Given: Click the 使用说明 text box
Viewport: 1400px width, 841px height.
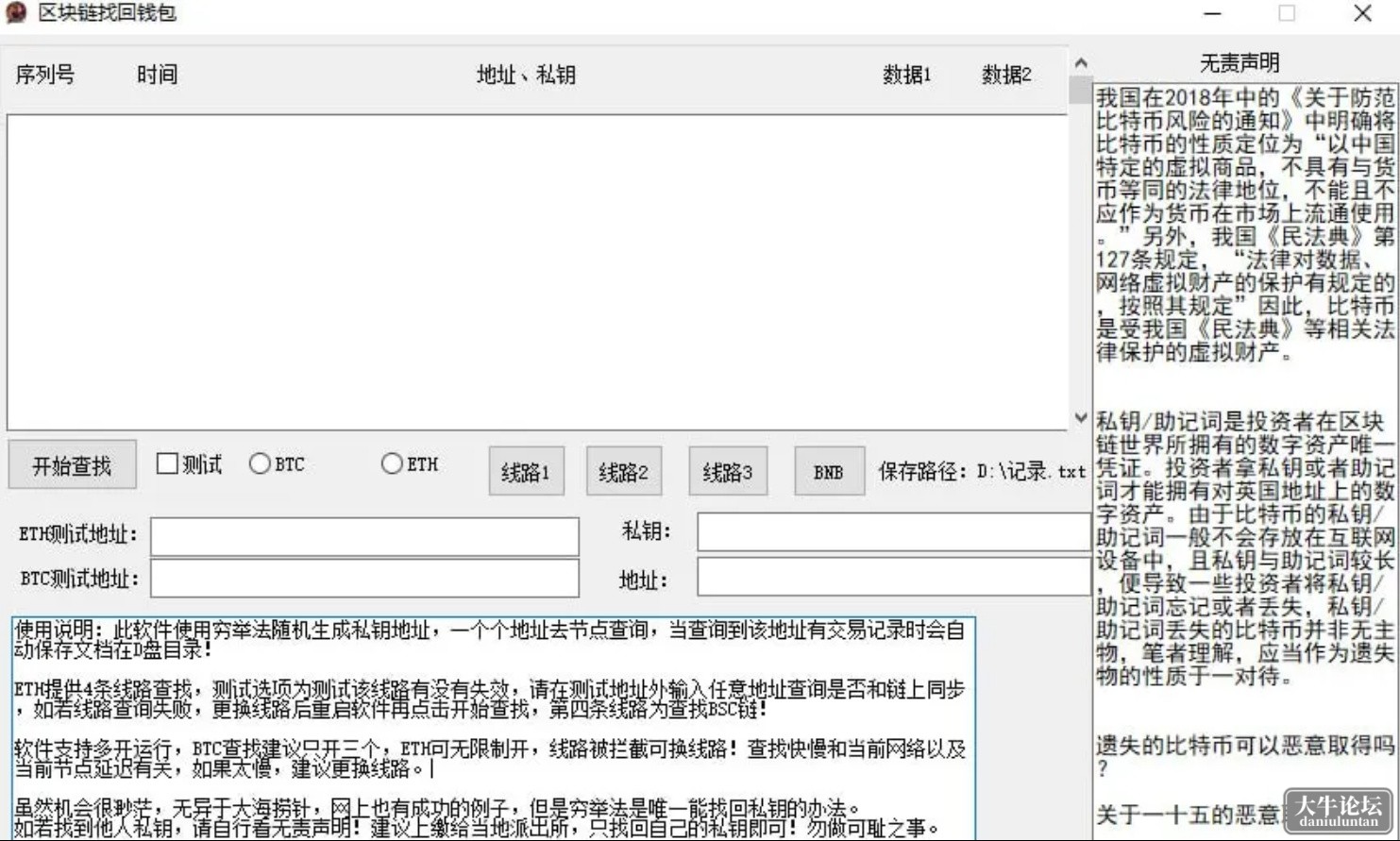Looking at the screenshot, I should 494,728.
